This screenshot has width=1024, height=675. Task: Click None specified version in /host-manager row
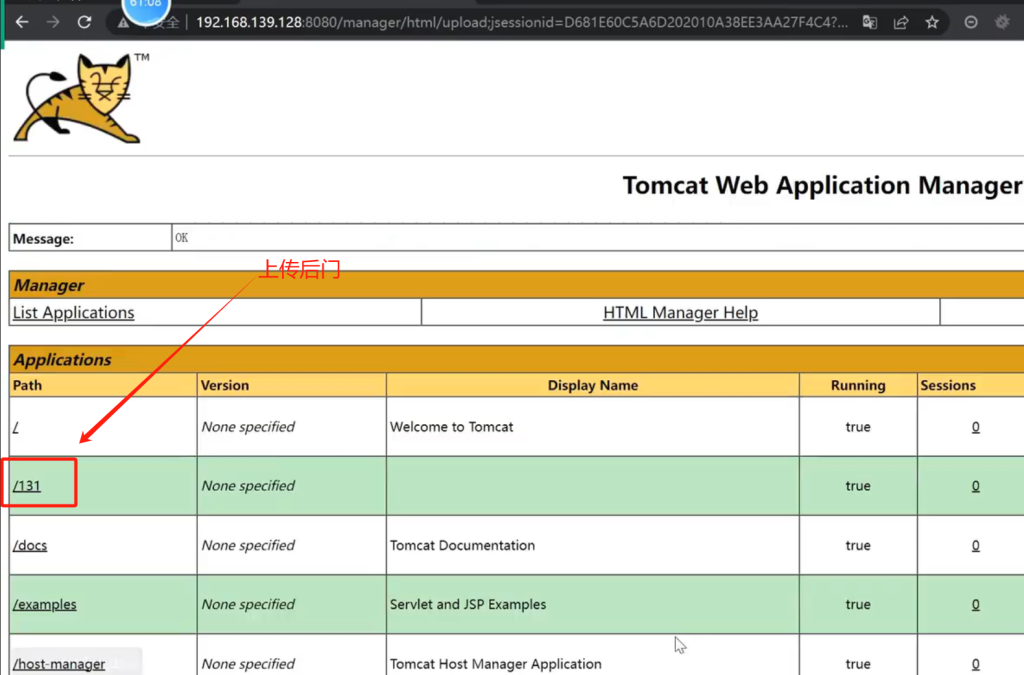click(x=248, y=664)
